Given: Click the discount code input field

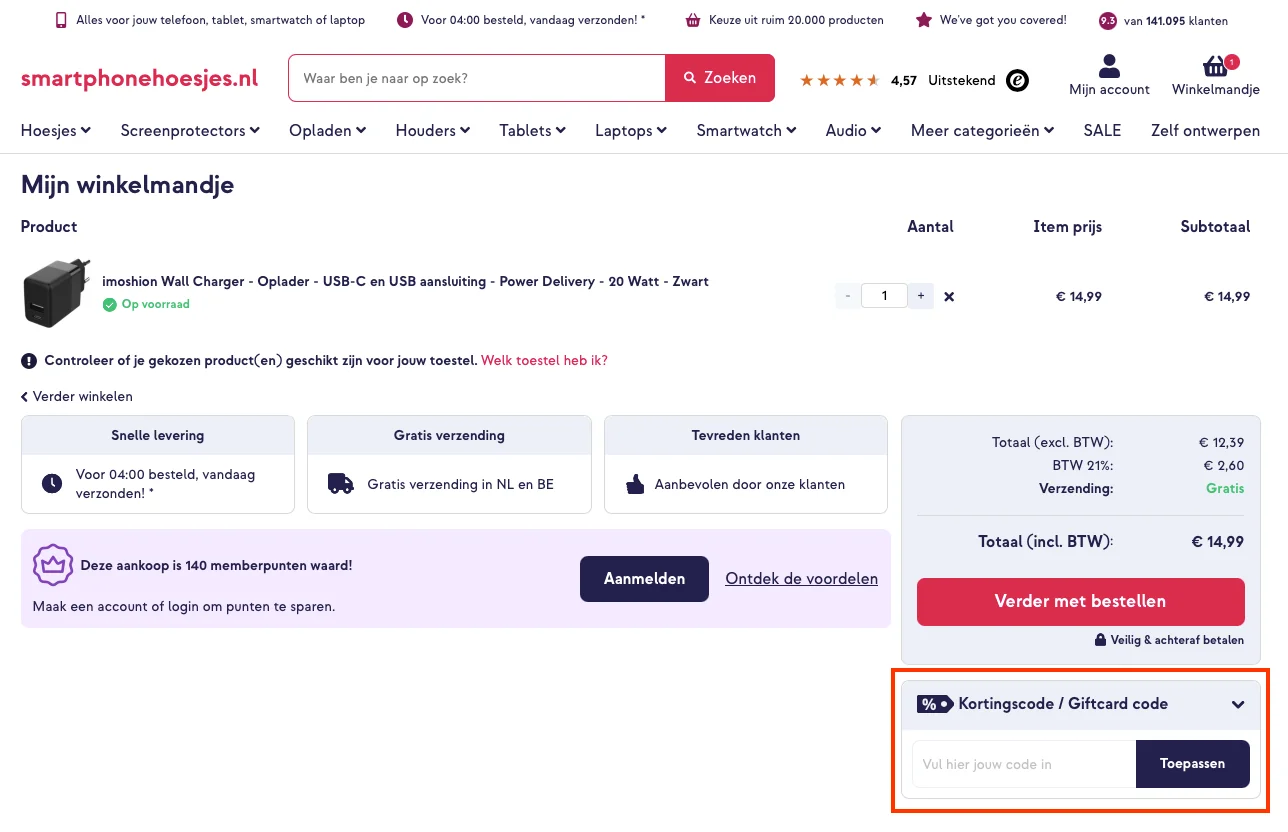Looking at the screenshot, I should click(x=1023, y=764).
